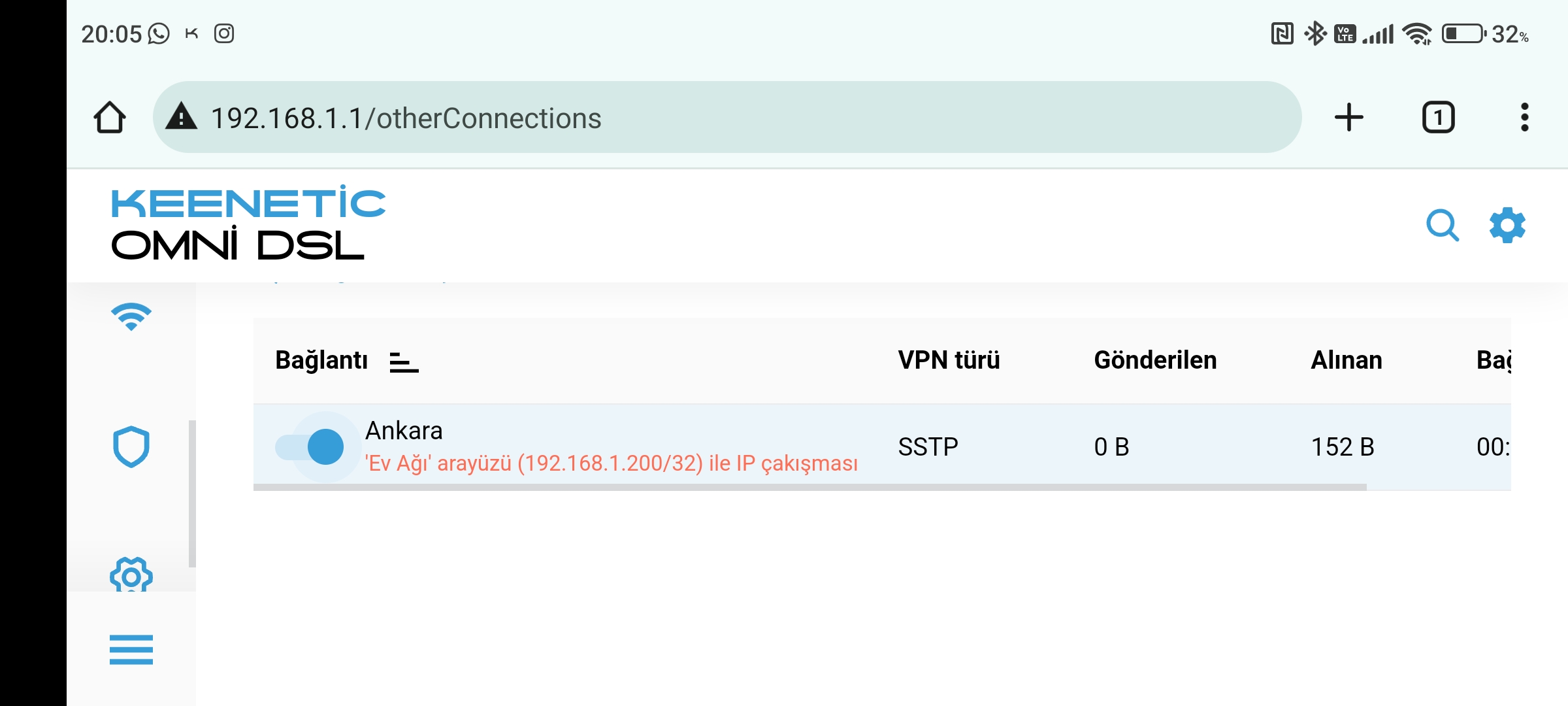This screenshot has width=1568, height=706.
Task: Sort connections using Bağlantı sort icon
Action: pyautogui.click(x=404, y=362)
